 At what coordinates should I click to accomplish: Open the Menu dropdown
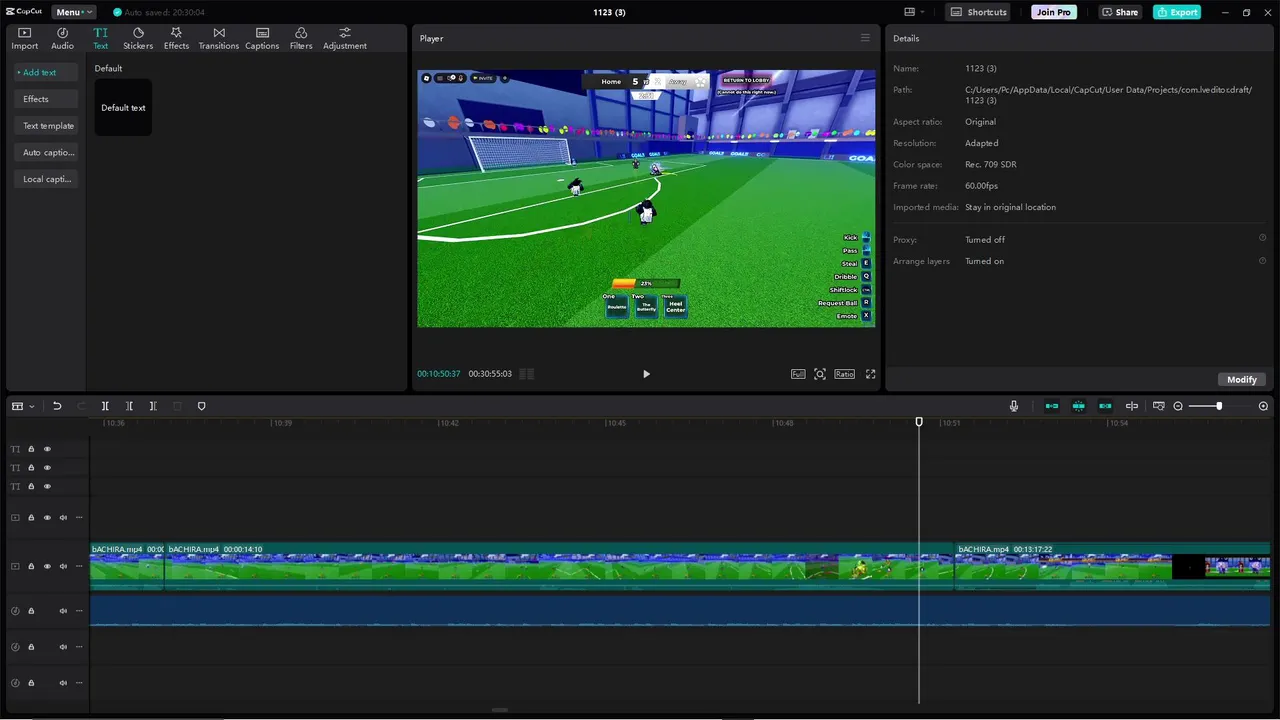tap(73, 12)
